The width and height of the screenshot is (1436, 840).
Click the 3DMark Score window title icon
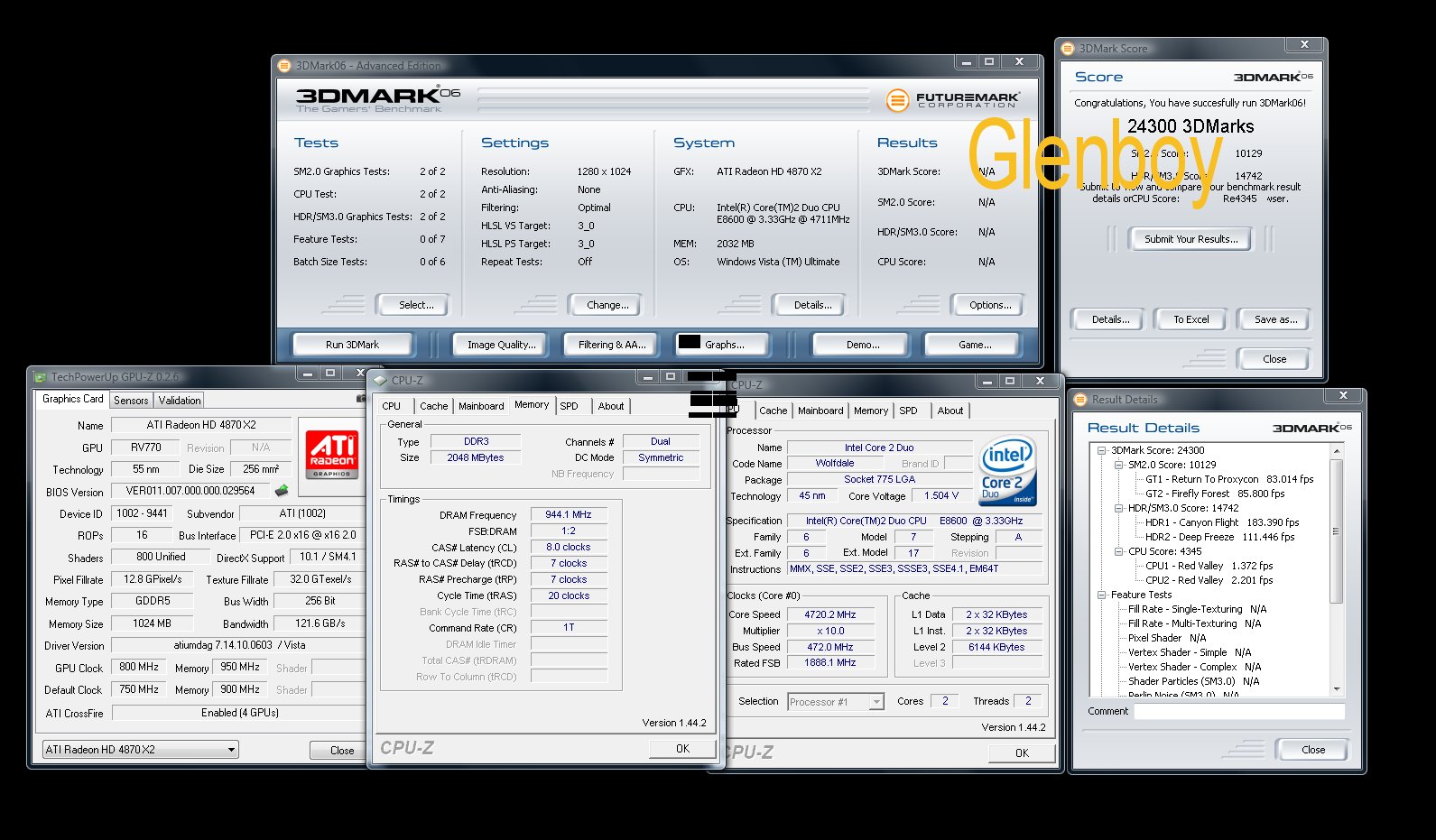tap(1068, 49)
